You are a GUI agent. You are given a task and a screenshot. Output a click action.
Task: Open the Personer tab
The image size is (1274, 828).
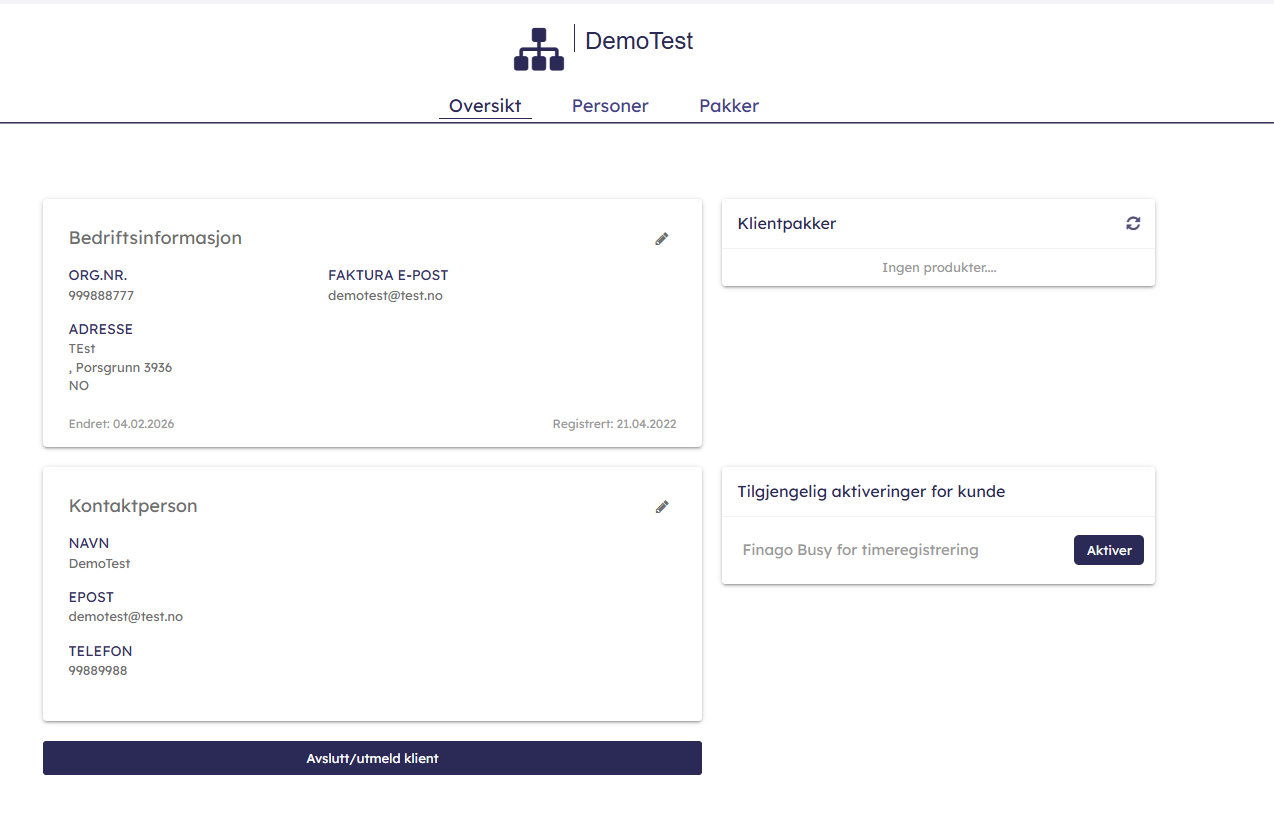[610, 106]
